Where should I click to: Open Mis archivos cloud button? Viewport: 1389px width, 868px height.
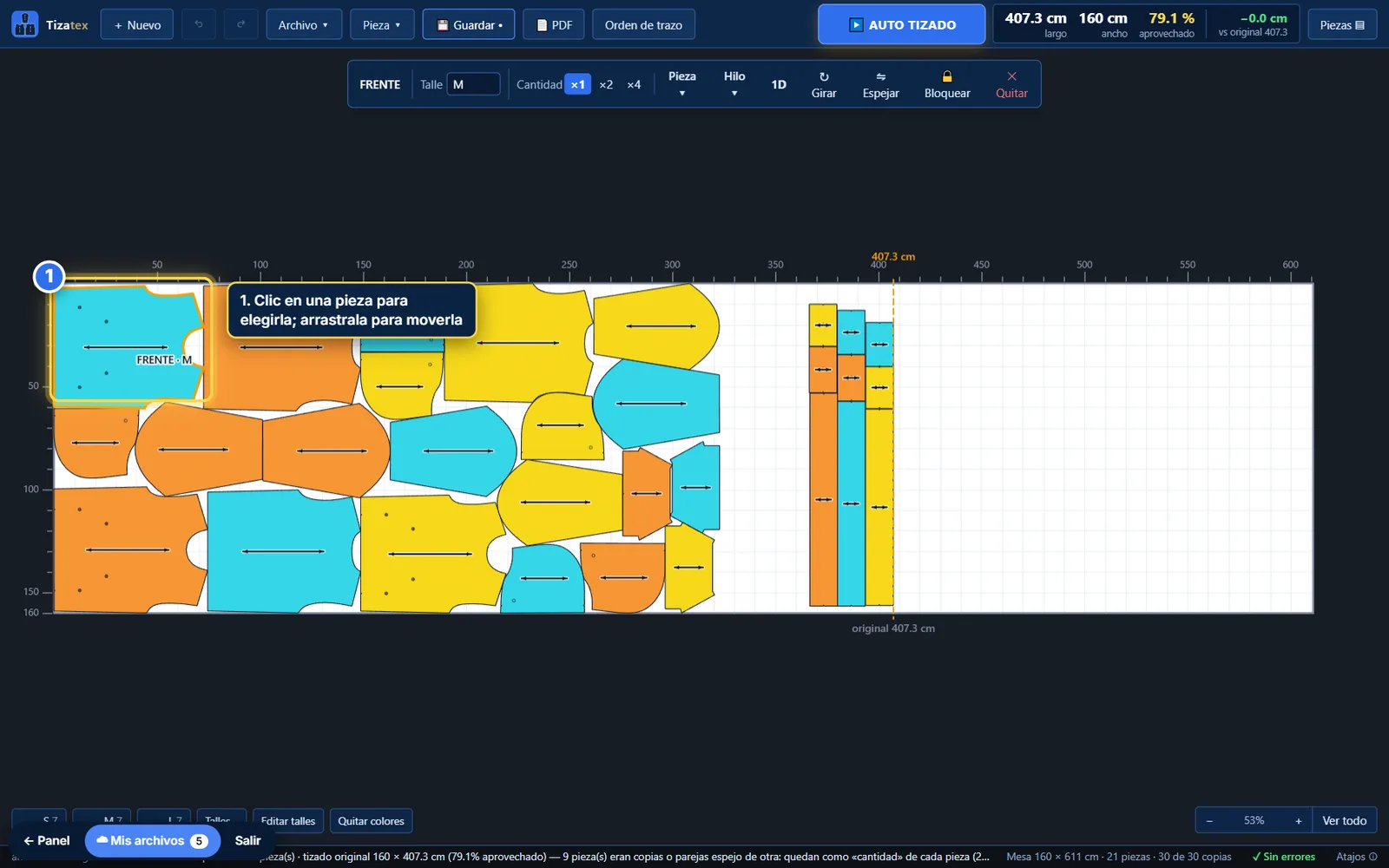click(152, 840)
